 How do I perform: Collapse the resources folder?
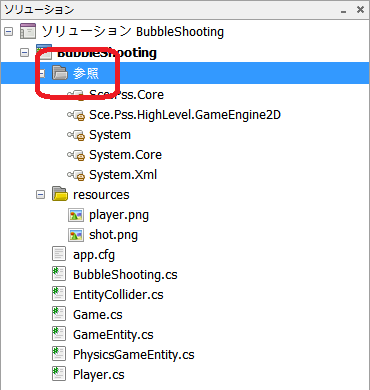pyautogui.click(x=40, y=194)
